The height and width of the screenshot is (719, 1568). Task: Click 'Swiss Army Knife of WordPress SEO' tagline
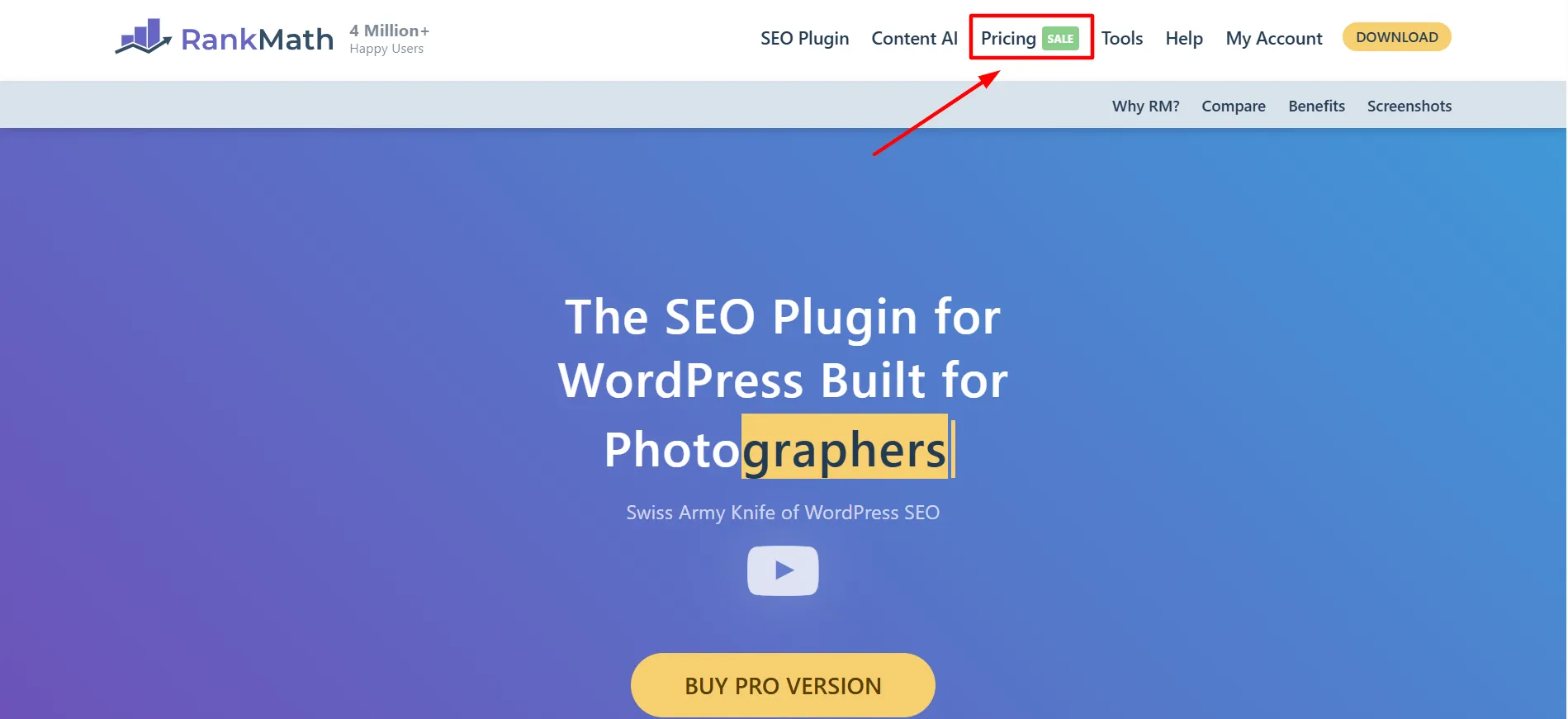coord(783,513)
